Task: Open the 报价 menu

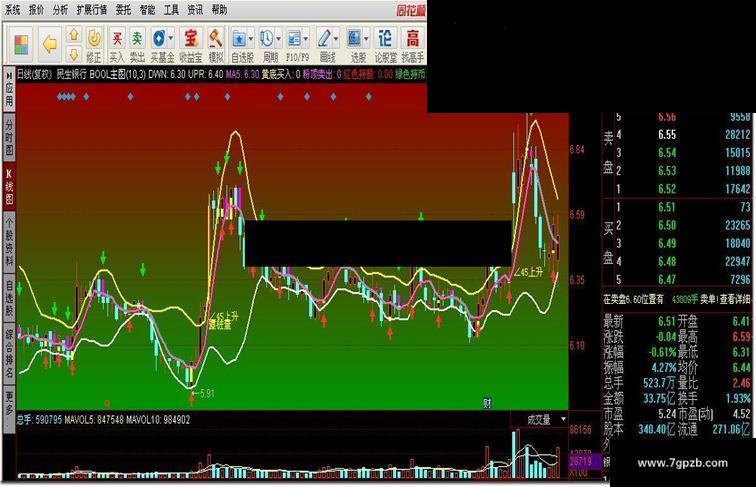Action: [x=36, y=10]
